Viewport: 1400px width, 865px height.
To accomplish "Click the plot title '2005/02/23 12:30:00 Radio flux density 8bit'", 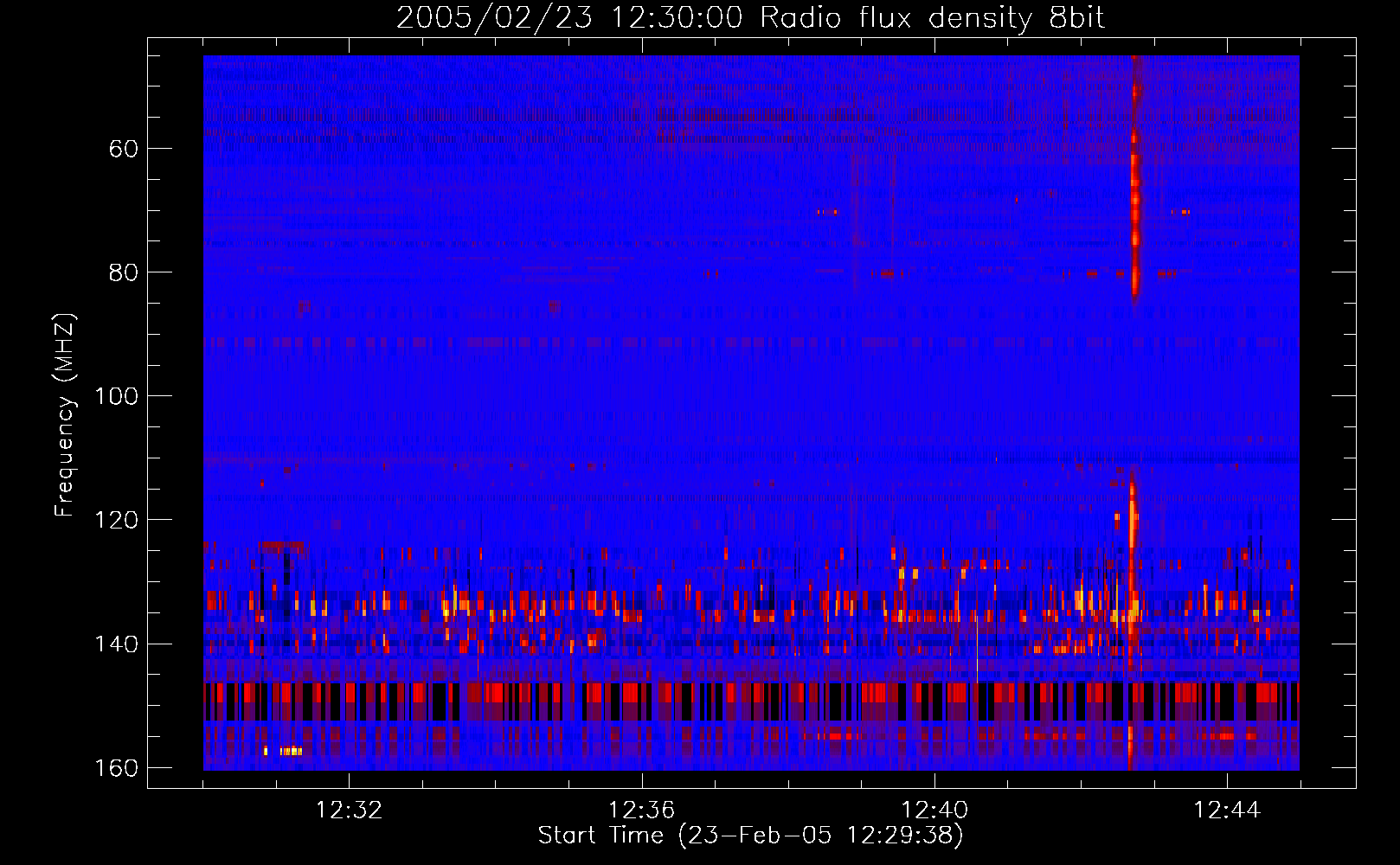I will point(750,17).
